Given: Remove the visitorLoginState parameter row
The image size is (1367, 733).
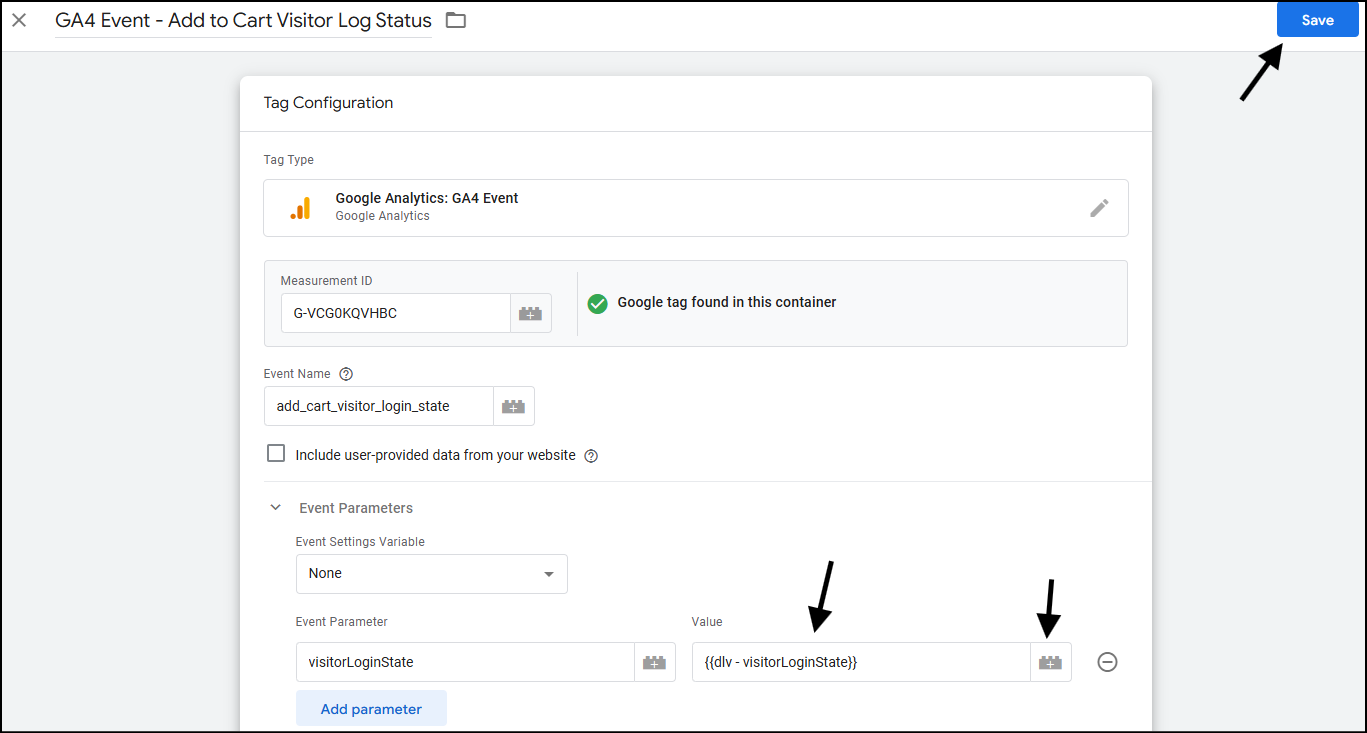Looking at the screenshot, I should (x=1107, y=662).
